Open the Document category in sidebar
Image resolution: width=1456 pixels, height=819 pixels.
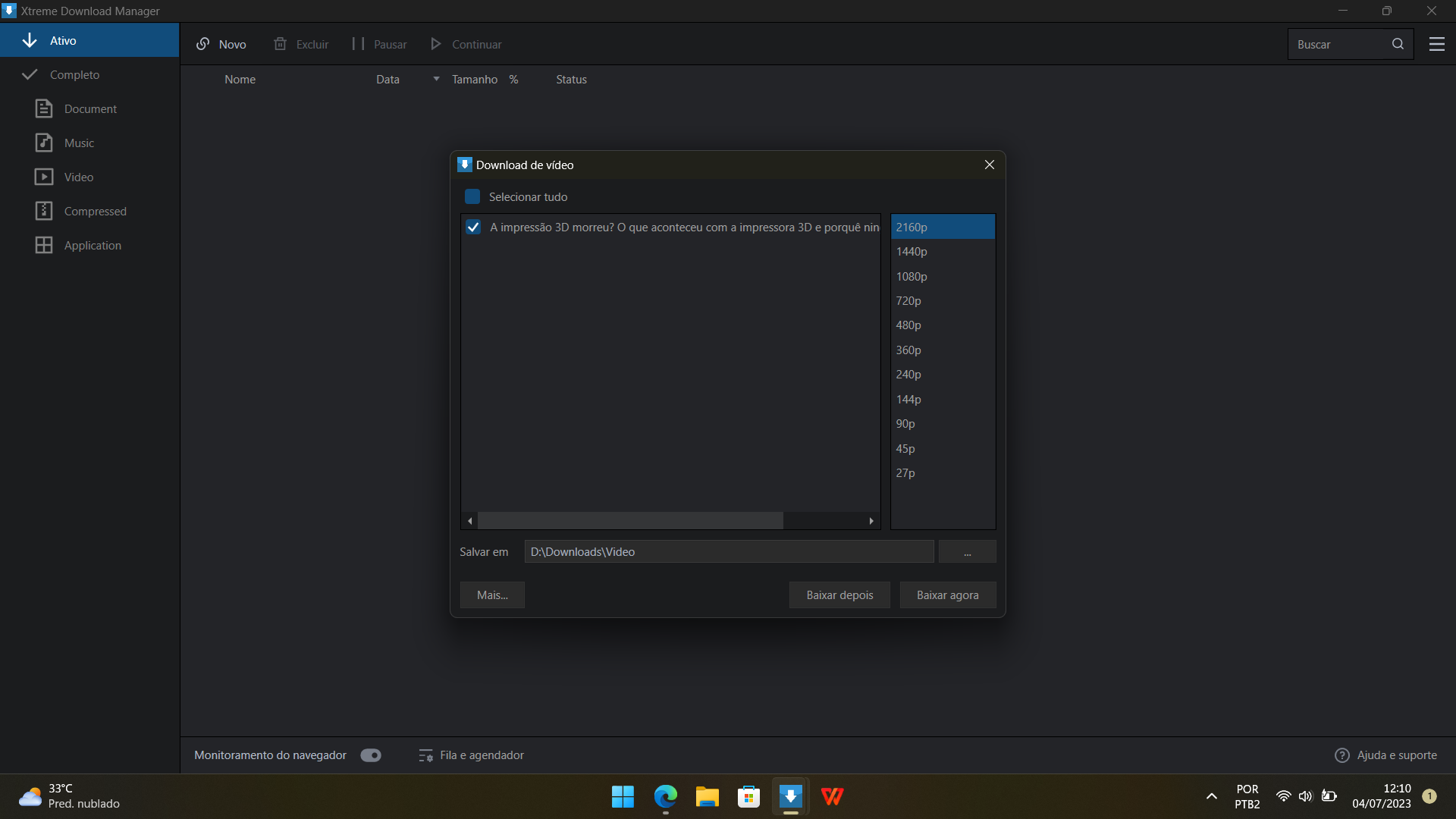pos(89,108)
